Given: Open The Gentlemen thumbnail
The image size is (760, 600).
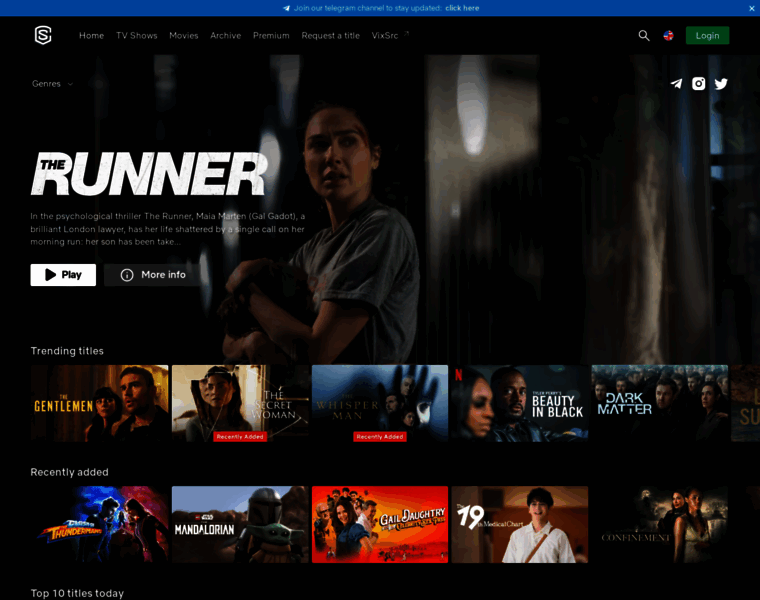Looking at the screenshot, I should coord(99,403).
